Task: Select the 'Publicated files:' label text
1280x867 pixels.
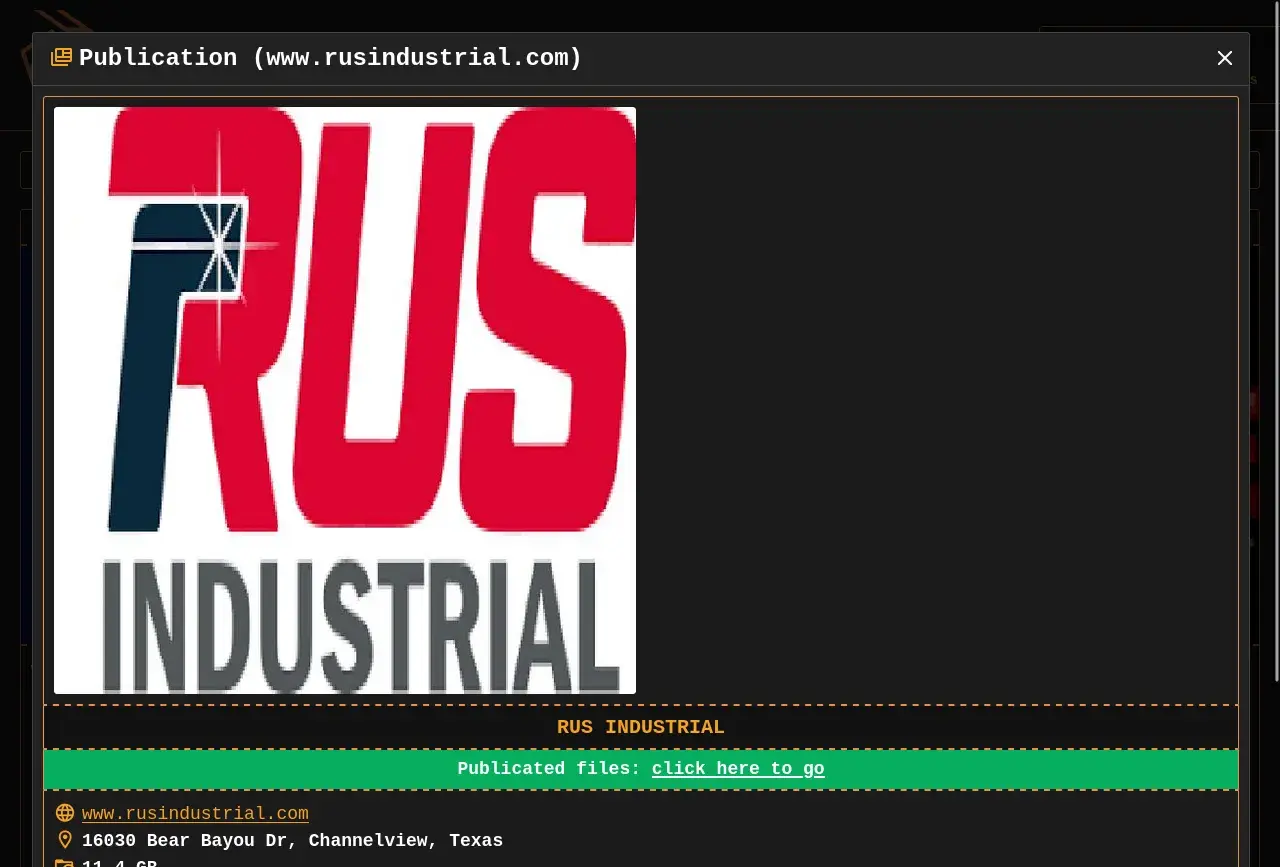Action: (549, 769)
